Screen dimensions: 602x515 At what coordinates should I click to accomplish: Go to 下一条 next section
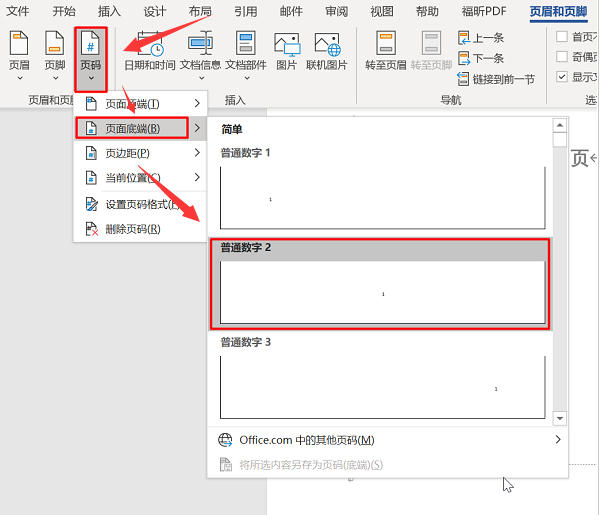click(481, 58)
